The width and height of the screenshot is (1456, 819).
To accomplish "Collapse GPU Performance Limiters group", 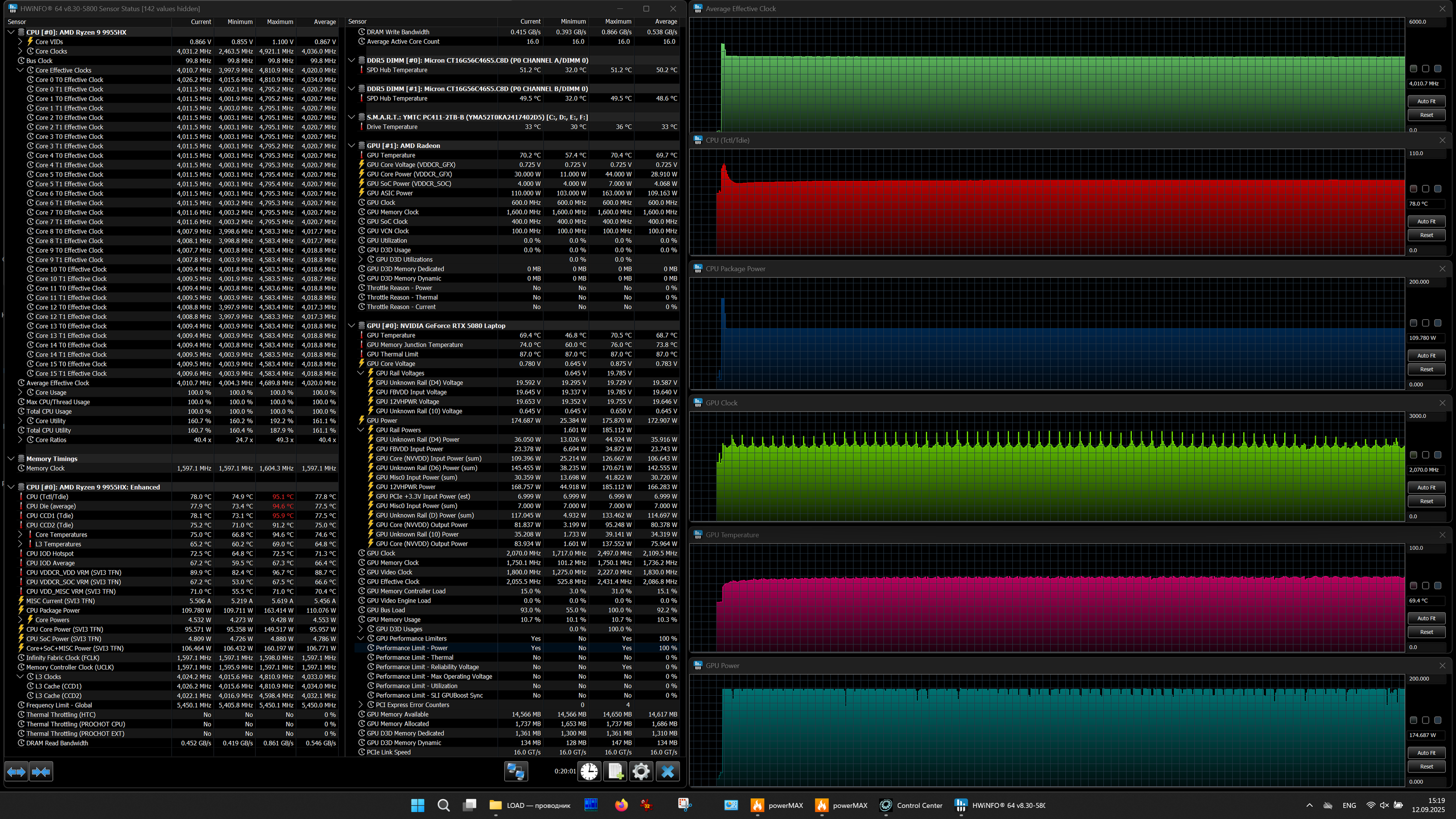I will [361, 639].
